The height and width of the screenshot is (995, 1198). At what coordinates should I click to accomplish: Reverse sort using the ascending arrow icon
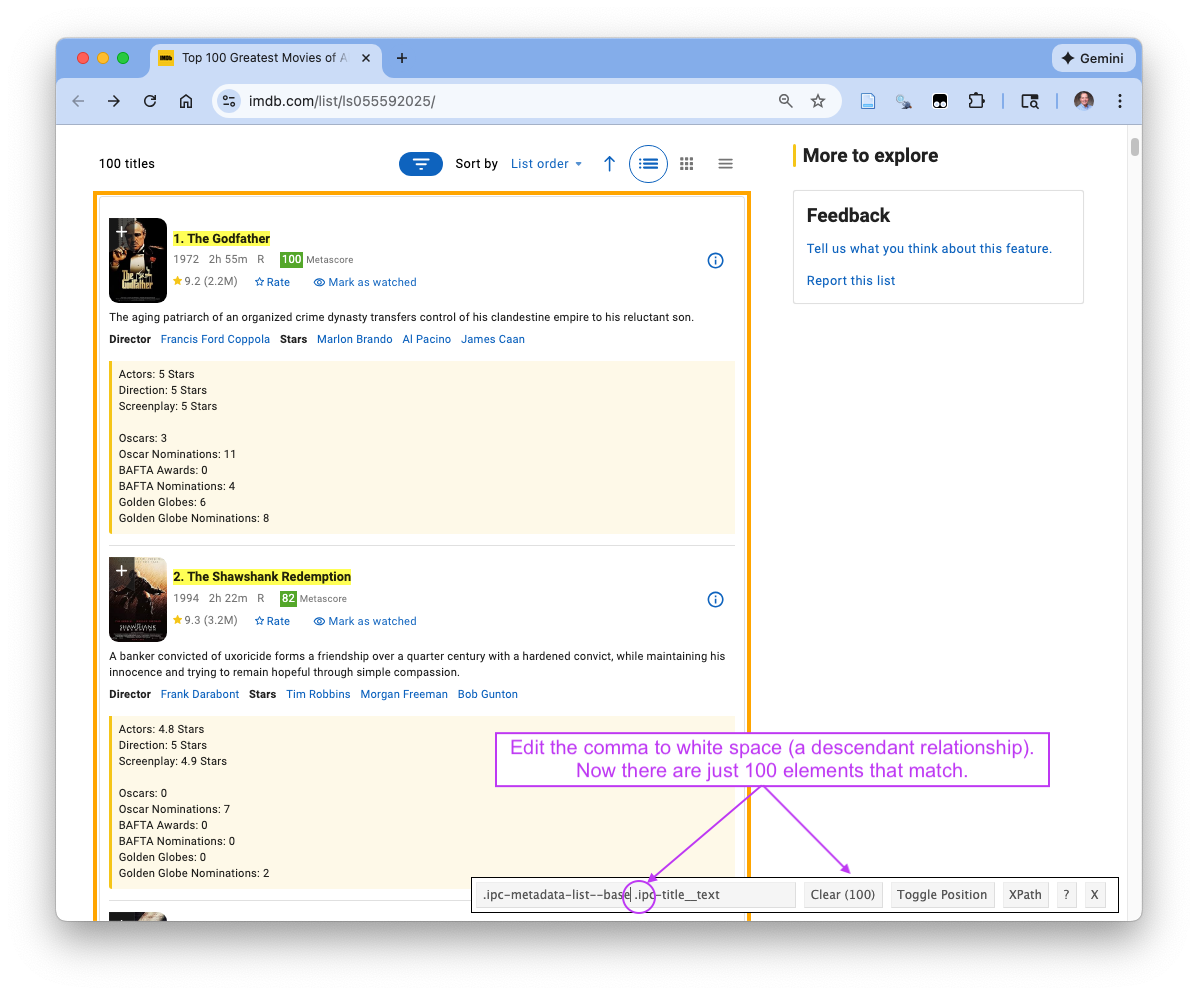point(609,163)
